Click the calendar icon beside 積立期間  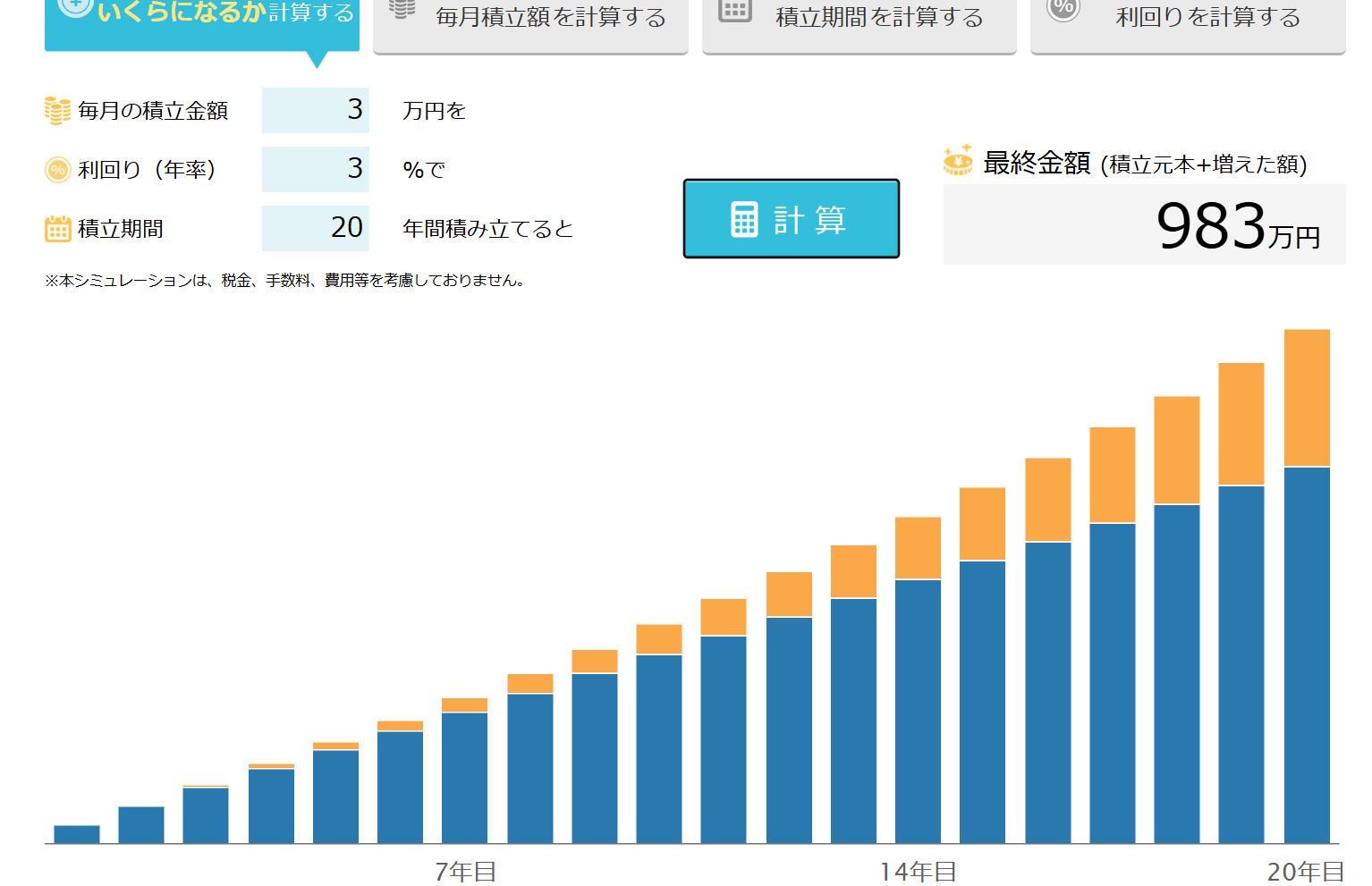pyautogui.click(x=58, y=229)
